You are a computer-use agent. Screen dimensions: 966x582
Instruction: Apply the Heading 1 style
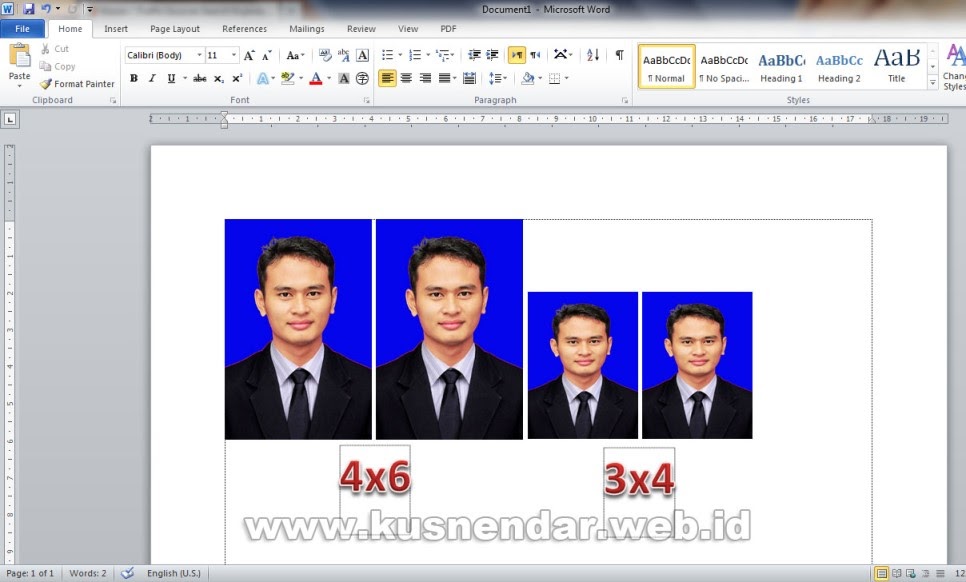click(781, 67)
